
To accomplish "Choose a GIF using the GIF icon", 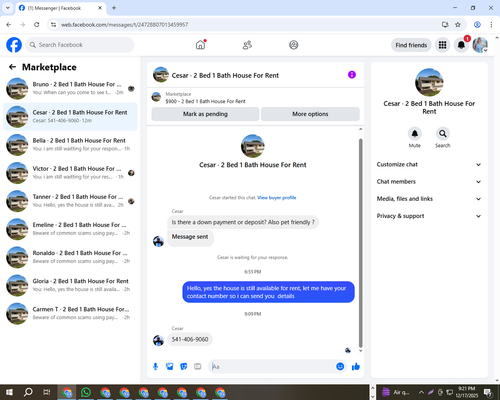I will [x=198, y=367].
